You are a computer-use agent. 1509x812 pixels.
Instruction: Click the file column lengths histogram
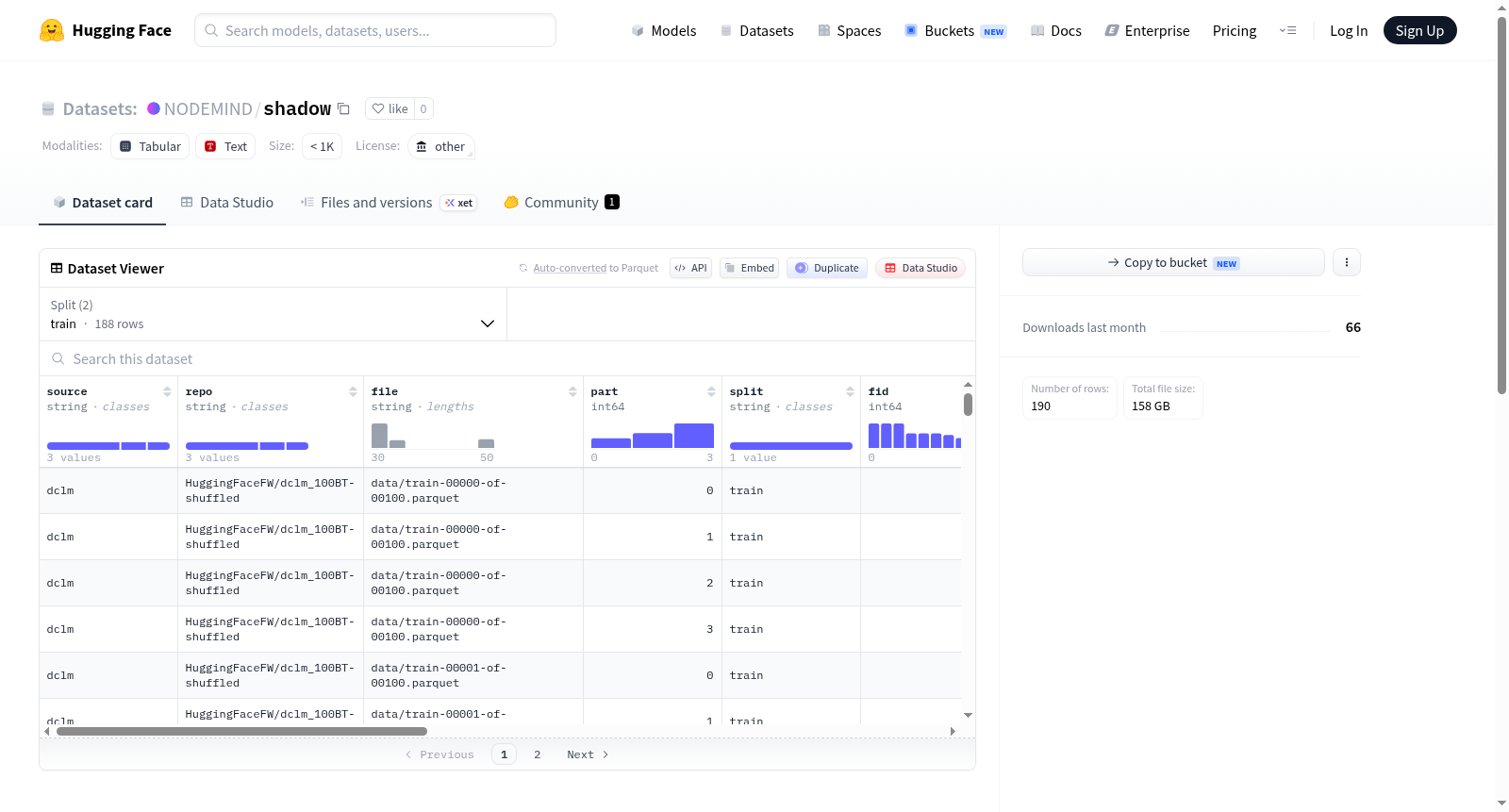pyautogui.click(x=433, y=436)
